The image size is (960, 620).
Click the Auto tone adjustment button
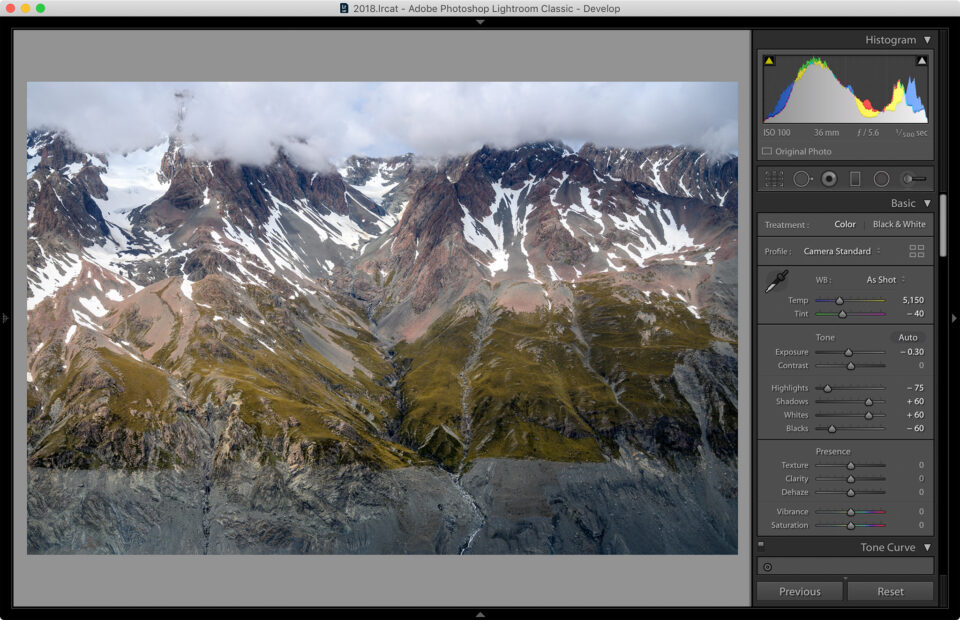pyautogui.click(x=907, y=337)
